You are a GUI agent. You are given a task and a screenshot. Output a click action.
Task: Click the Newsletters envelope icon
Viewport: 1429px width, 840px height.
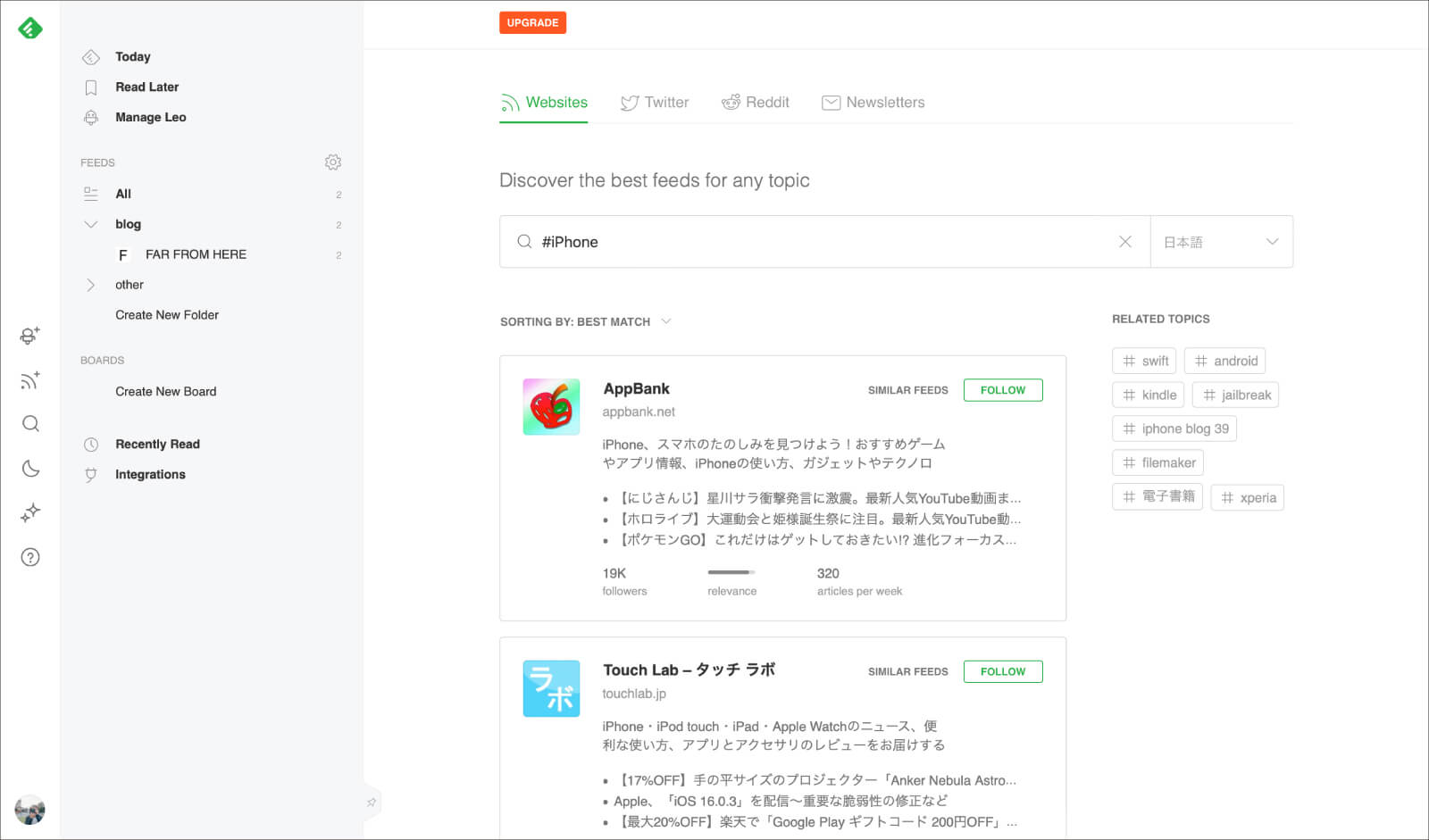coord(831,103)
